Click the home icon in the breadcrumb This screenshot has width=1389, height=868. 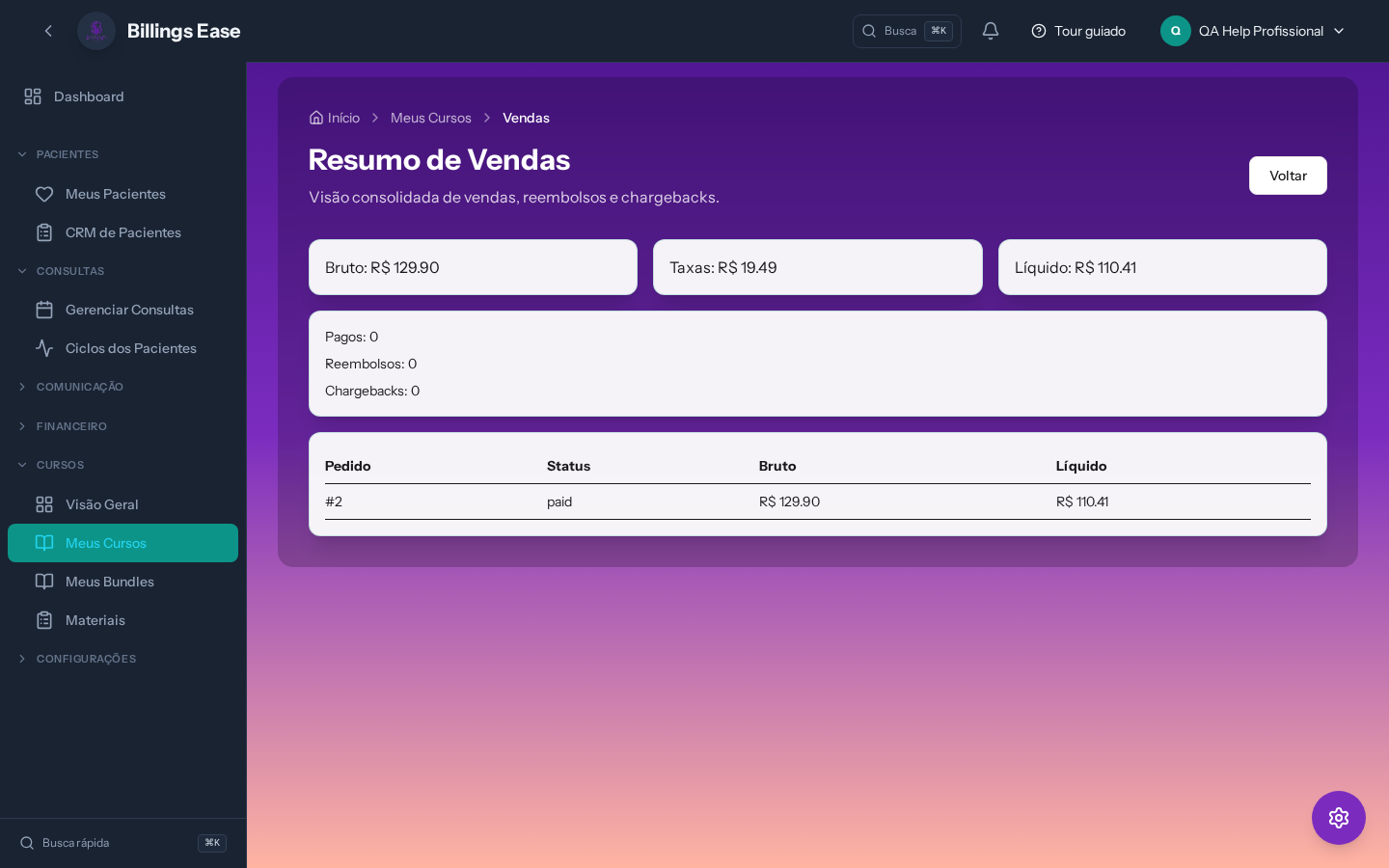coord(316,118)
